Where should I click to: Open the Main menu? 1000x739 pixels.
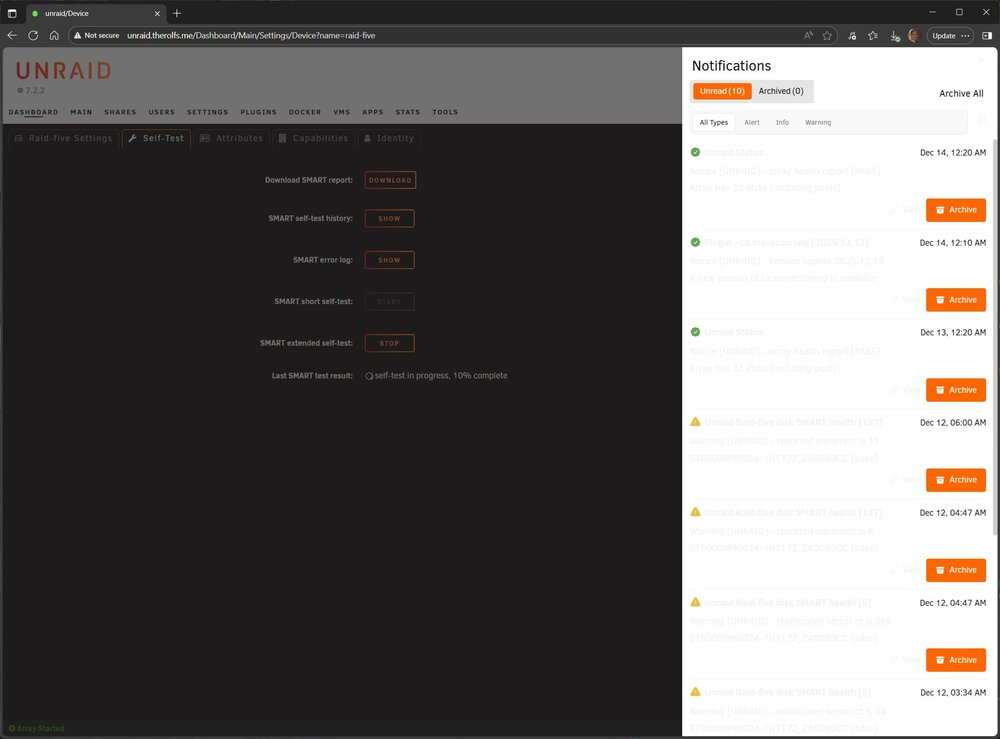point(81,112)
